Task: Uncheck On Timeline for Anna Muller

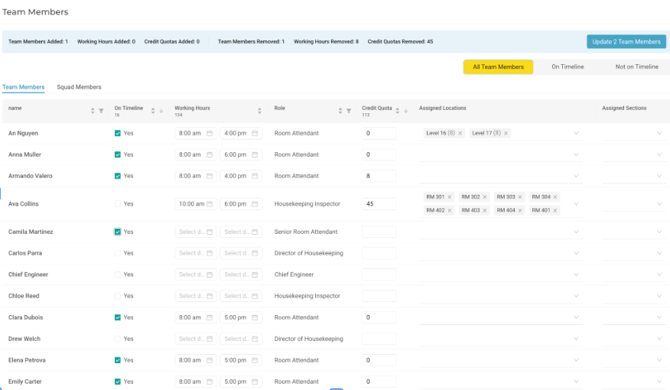Action: point(118,155)
